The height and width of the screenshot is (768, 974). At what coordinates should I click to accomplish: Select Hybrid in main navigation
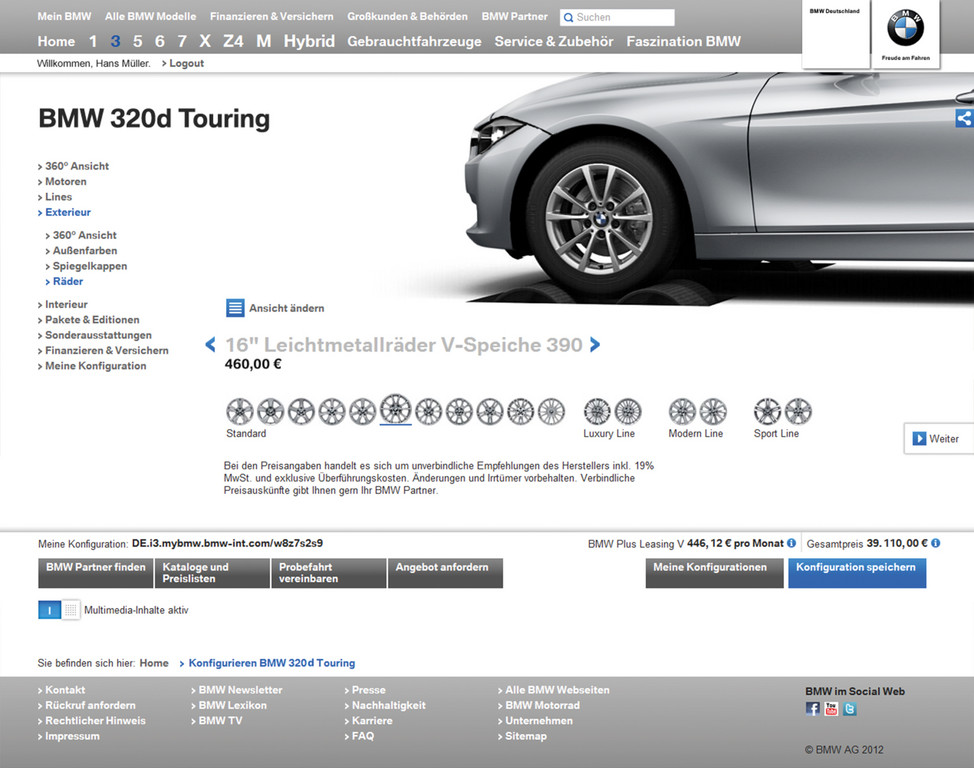click(309, 42)
